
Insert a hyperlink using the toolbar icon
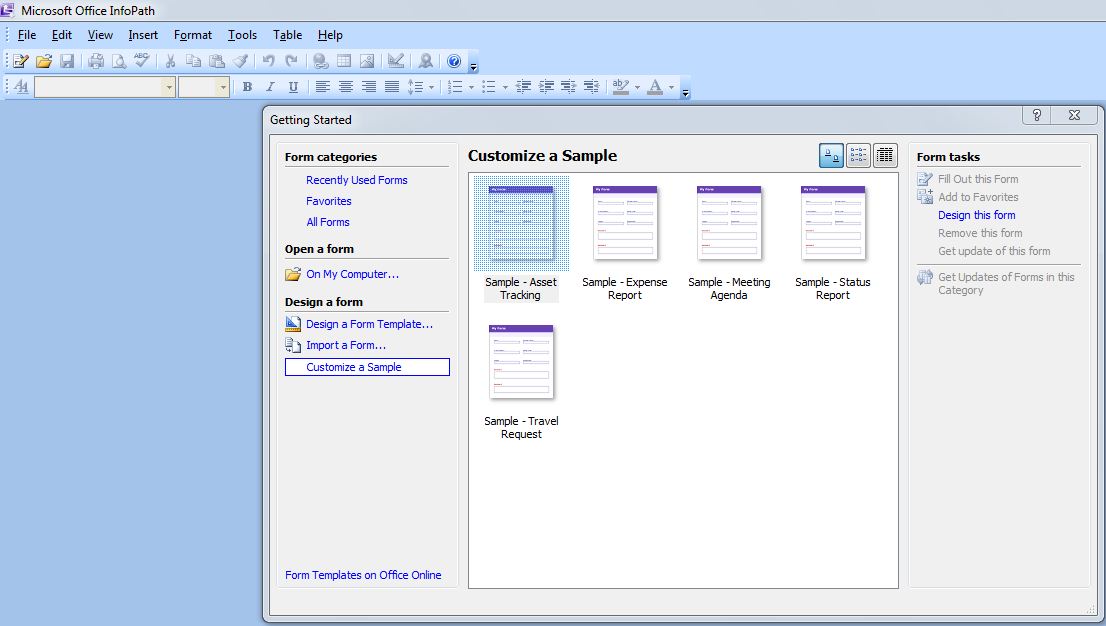point(320,60)
